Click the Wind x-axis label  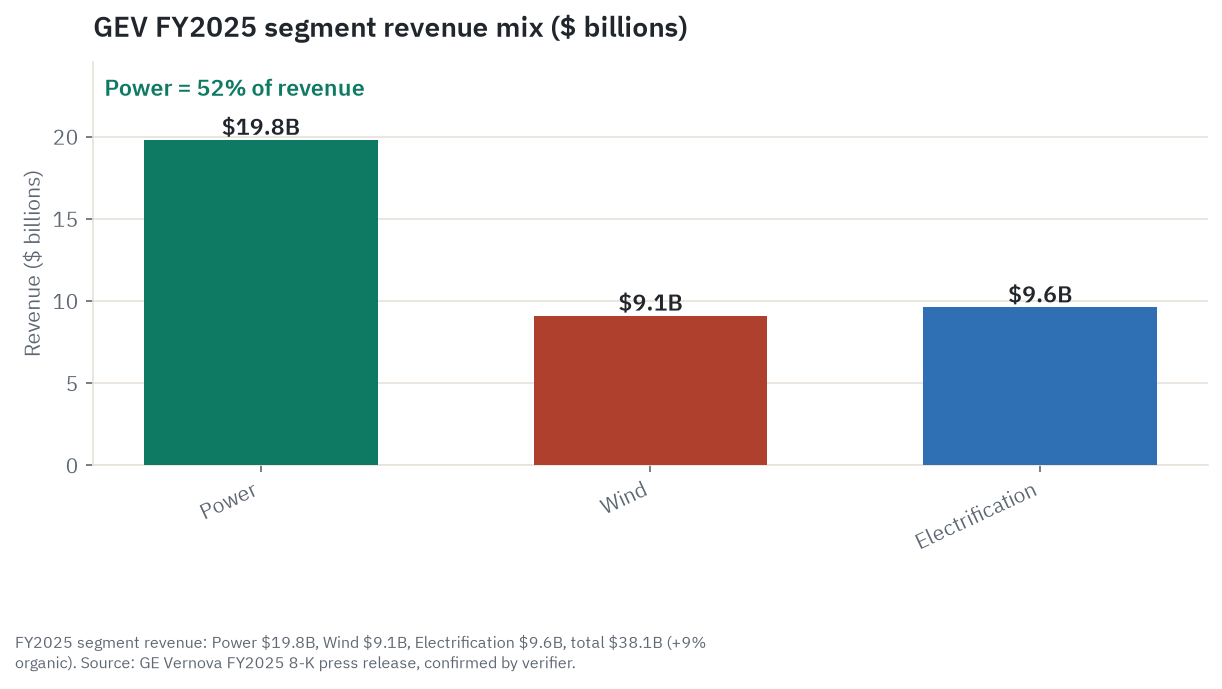pyautogui.click(x=623, y=498)
